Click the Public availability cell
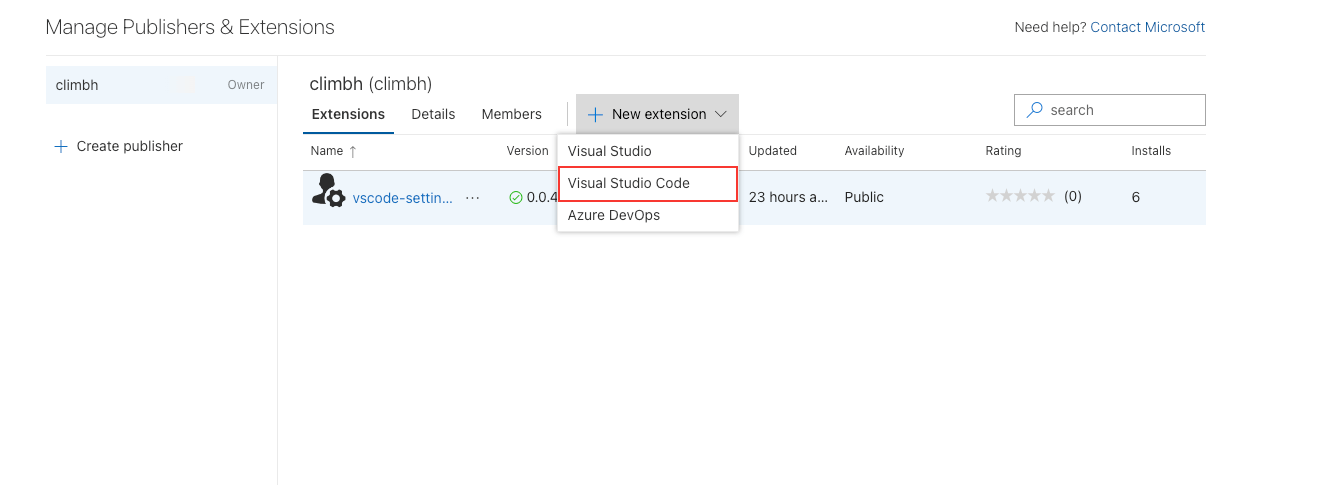 [x=864, y=198]
